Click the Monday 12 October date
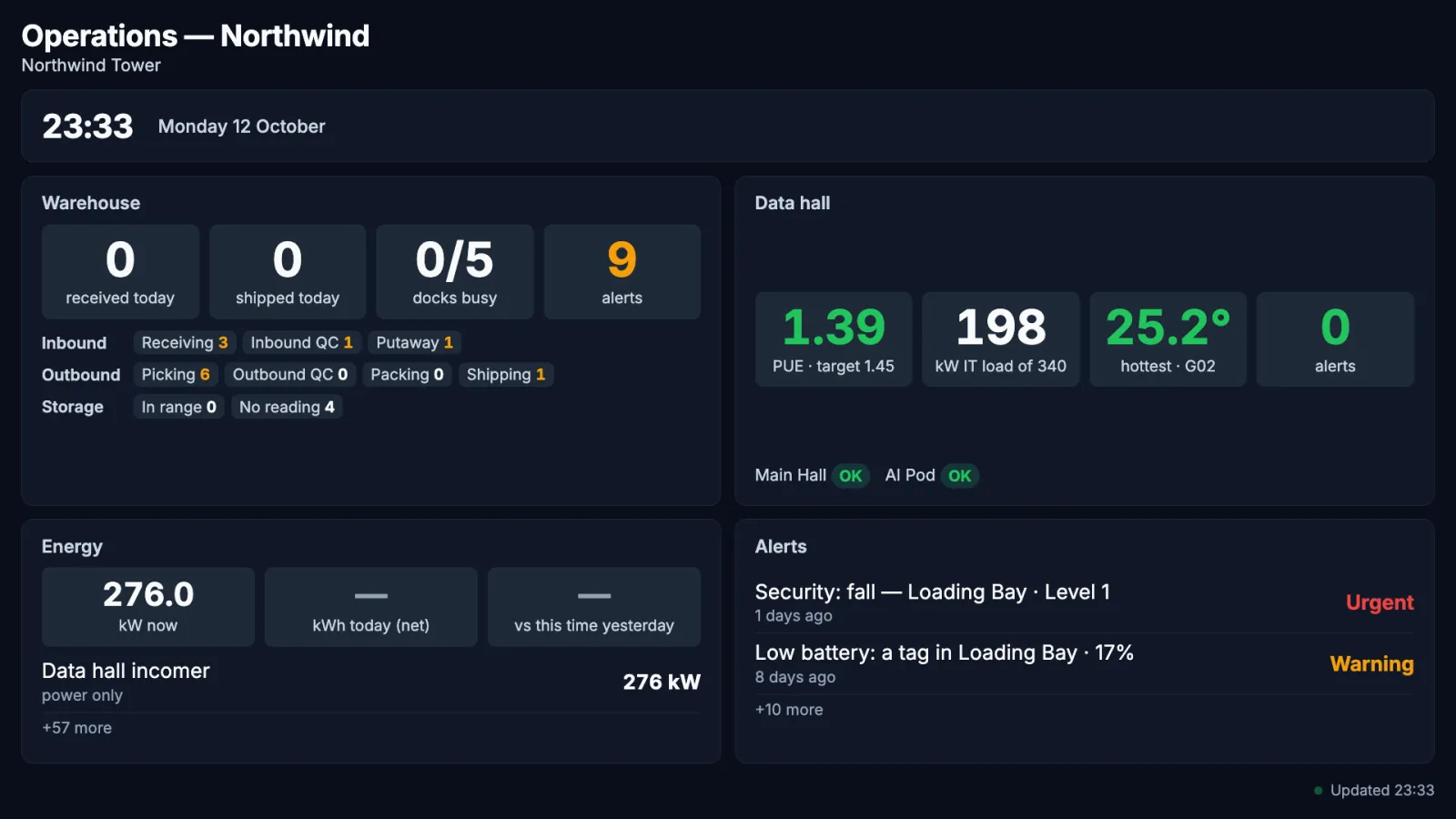This screenshot has height=819, width=1456. pos(241,126)
